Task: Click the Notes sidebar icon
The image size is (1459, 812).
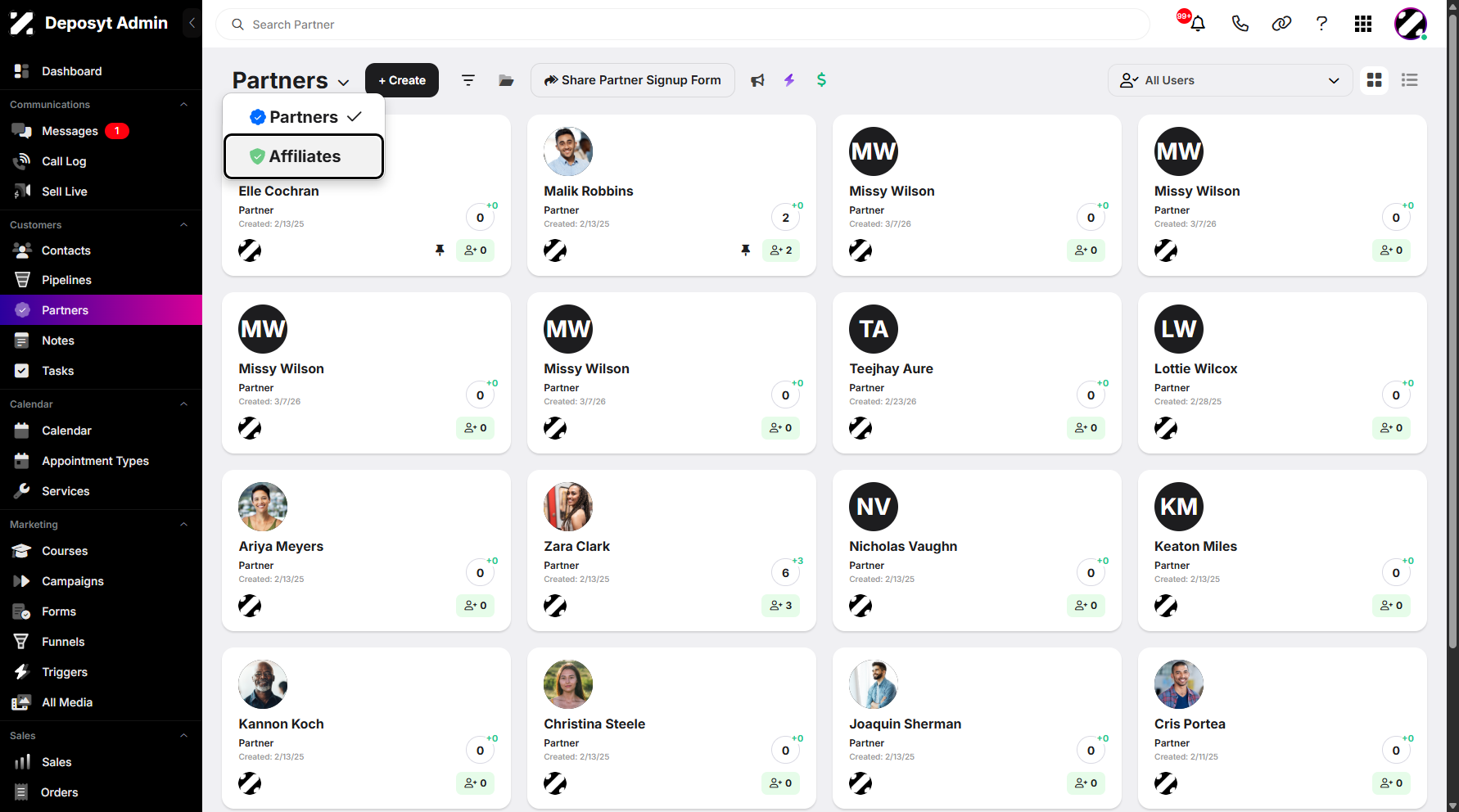Action: pyautogui.click(x=22, y=341)
